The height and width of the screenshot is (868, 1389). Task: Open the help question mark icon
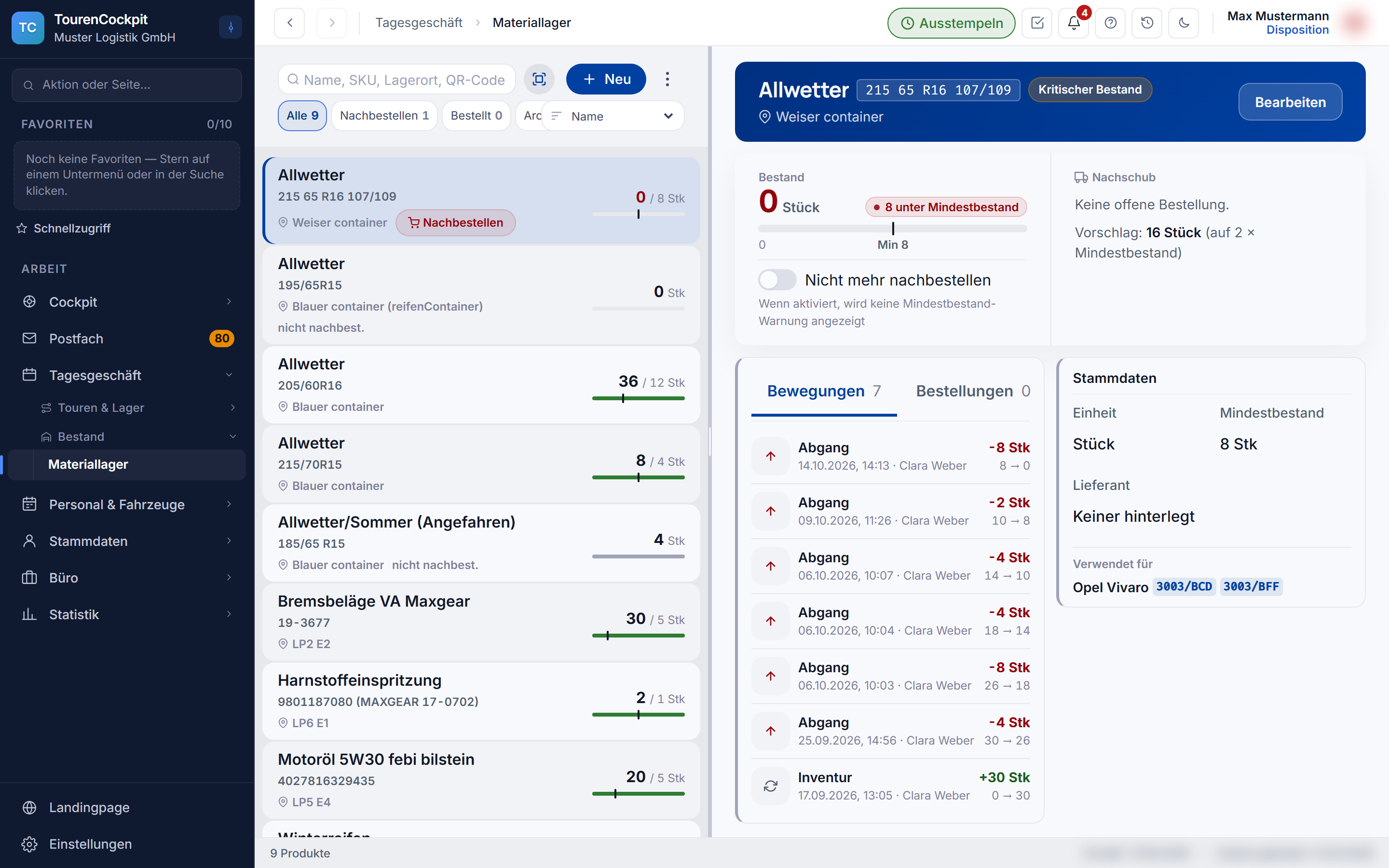pyautogui.click(x=1110, y=23)
